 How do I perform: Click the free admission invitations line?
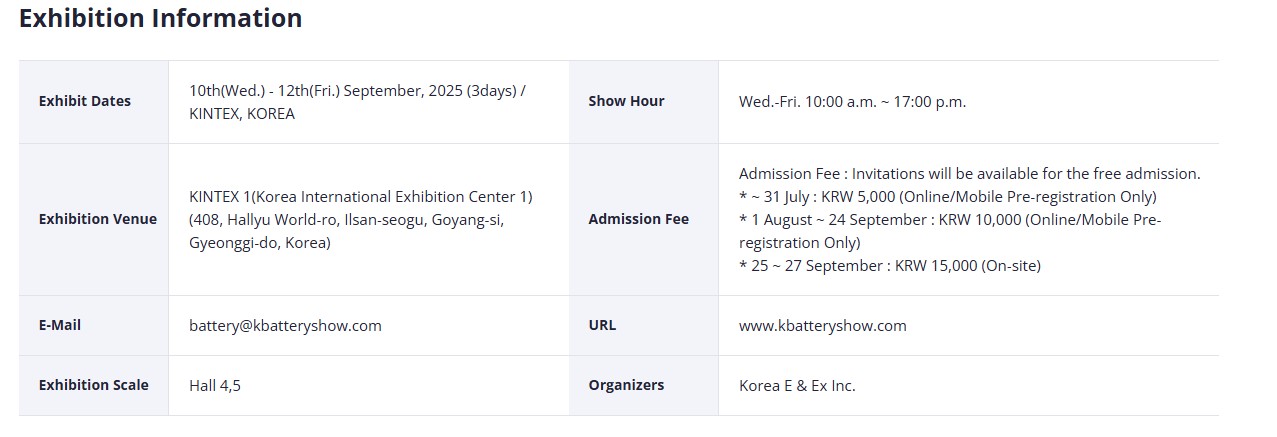(x=970, y=173)
